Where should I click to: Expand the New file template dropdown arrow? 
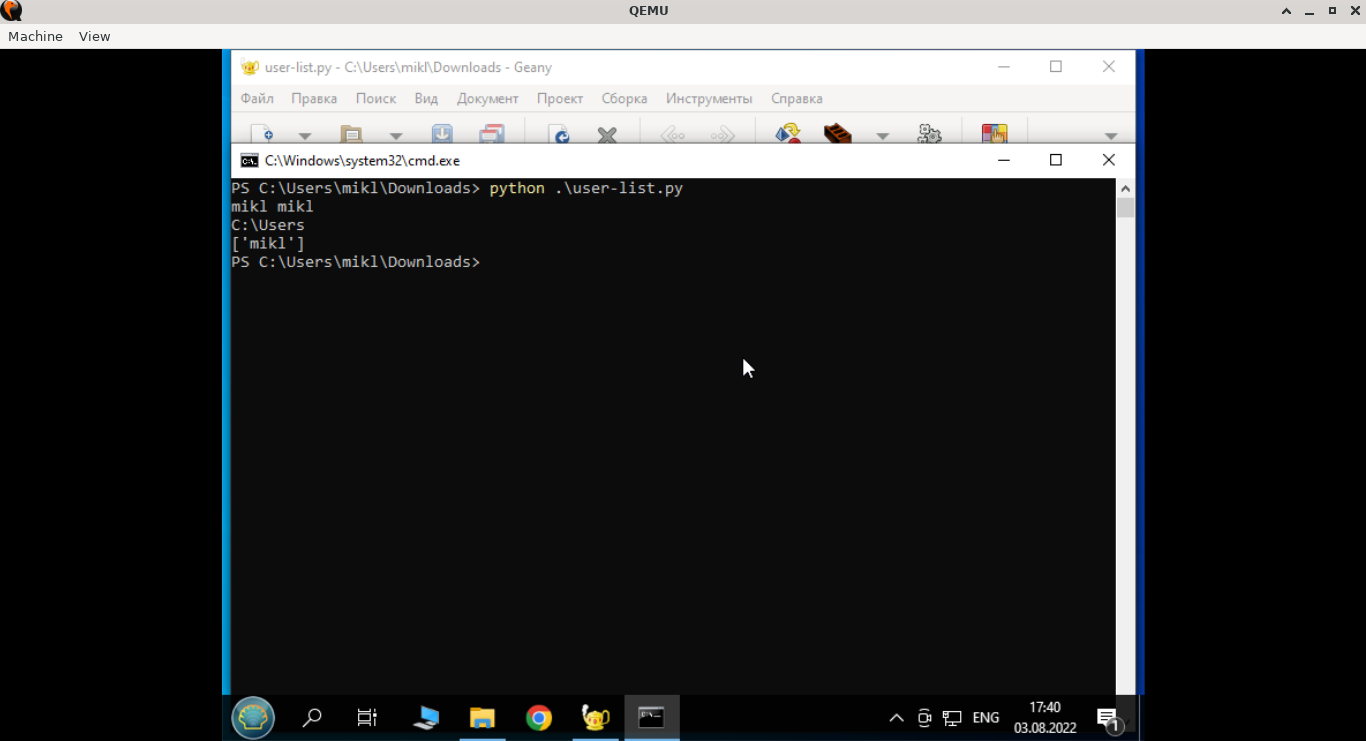pyautogui.click(x=305, y=135)
